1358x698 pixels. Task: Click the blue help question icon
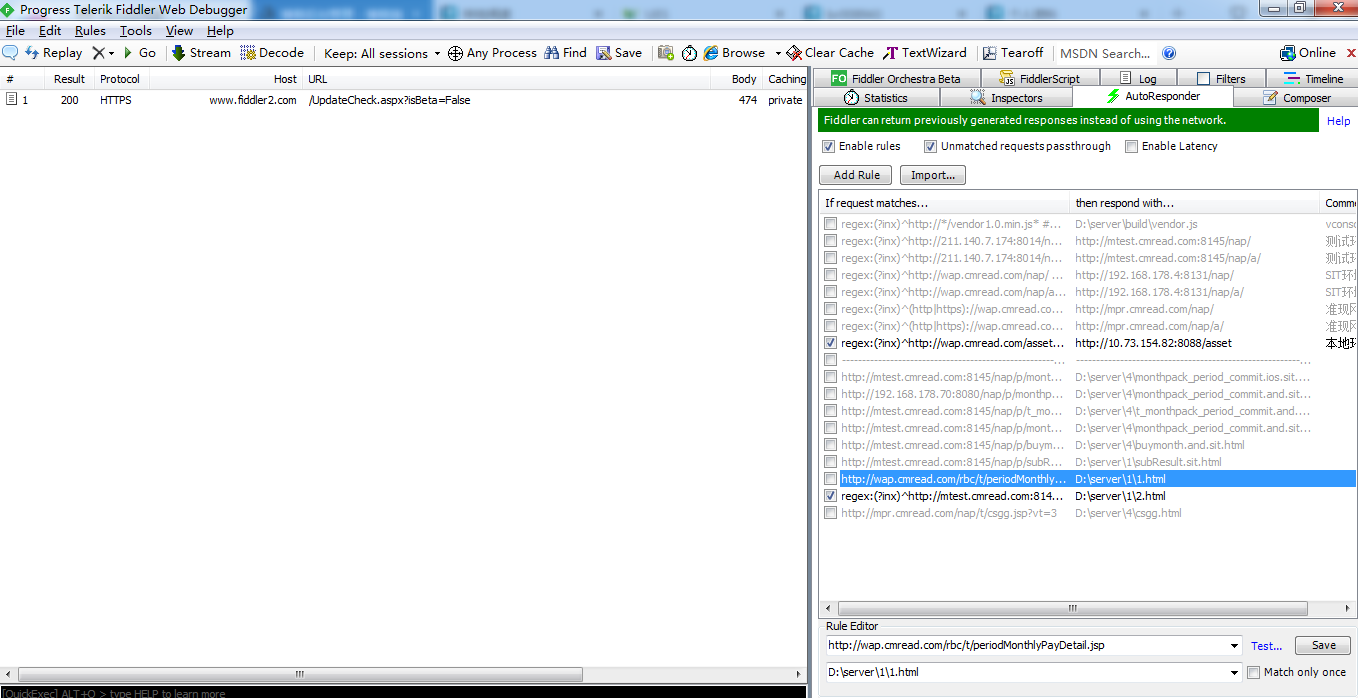click(1169, 53)
